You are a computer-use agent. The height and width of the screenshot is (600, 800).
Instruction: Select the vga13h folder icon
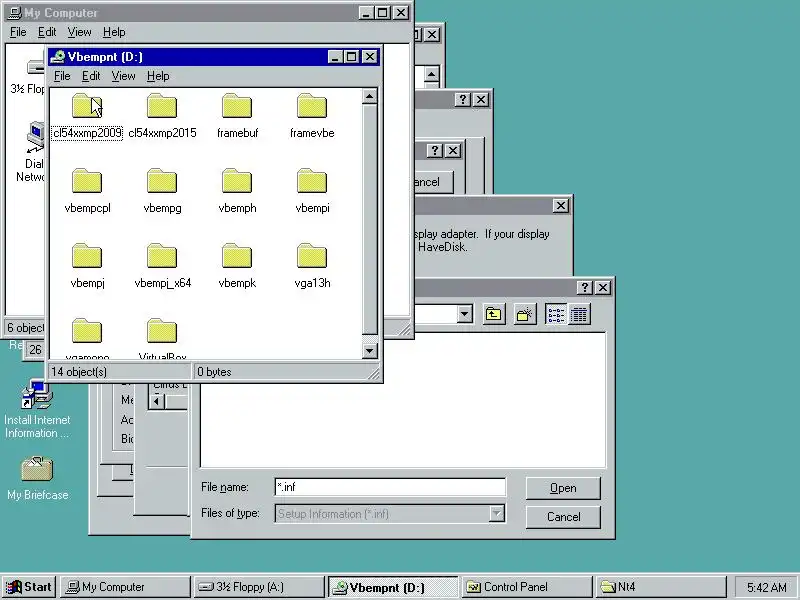pyautogui.click(x=312, y=256)
